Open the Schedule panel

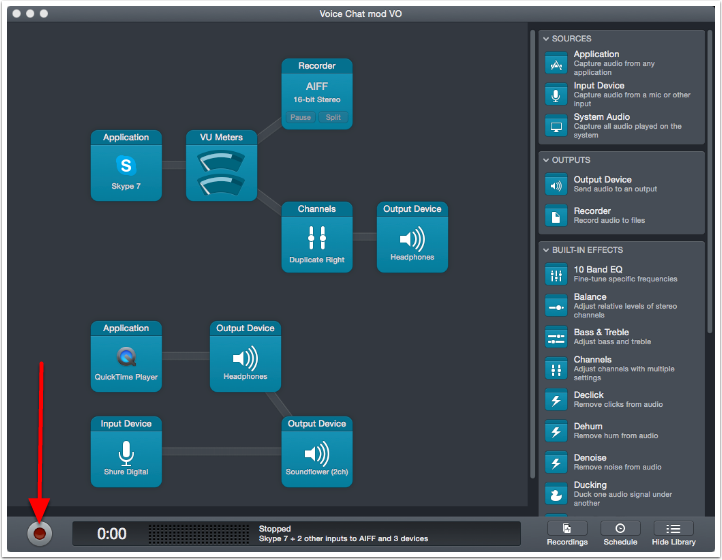pos(620,533)
